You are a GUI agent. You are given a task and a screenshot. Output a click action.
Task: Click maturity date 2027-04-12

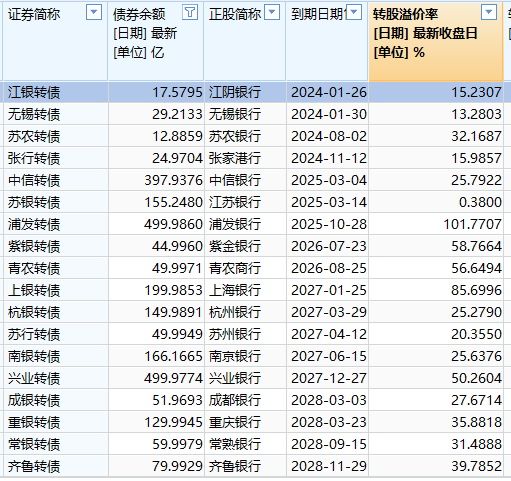point(328,334)
